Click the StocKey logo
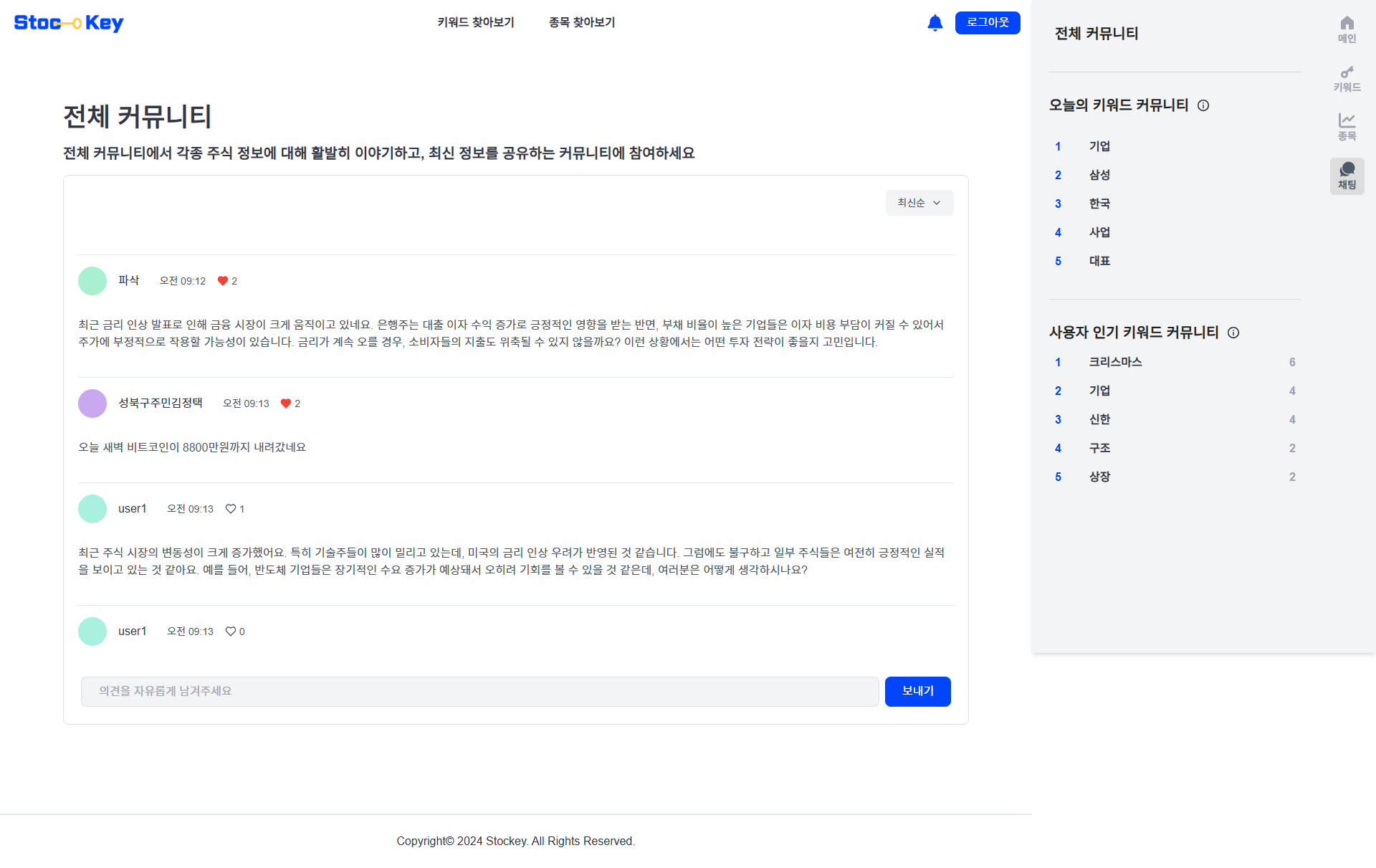1376x868 pixels. 69,23
